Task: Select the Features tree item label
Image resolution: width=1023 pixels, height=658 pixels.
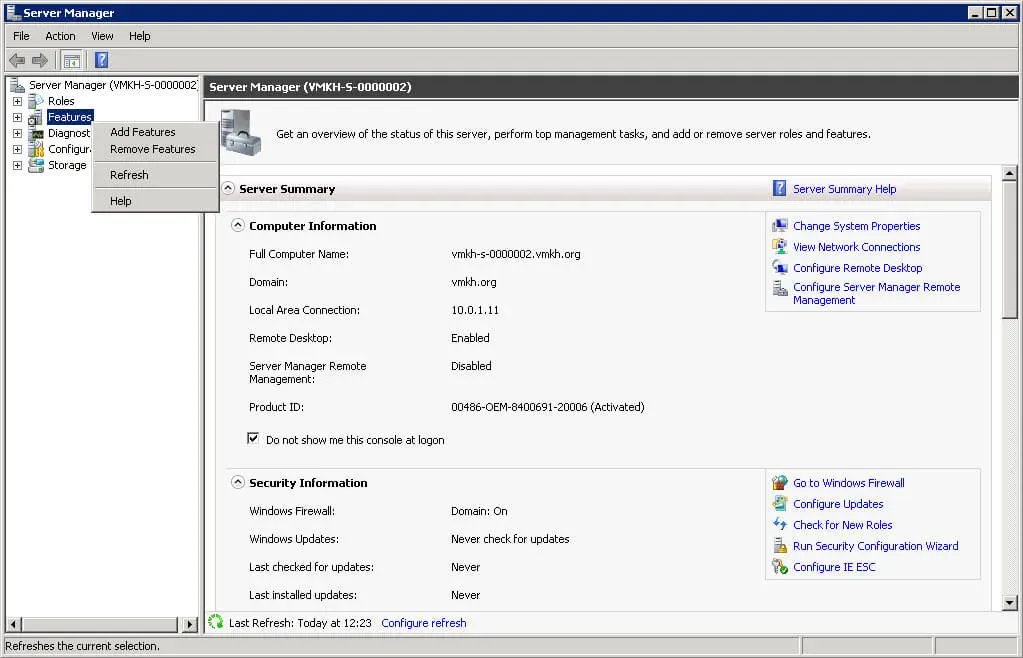Action: click(70, 117)
